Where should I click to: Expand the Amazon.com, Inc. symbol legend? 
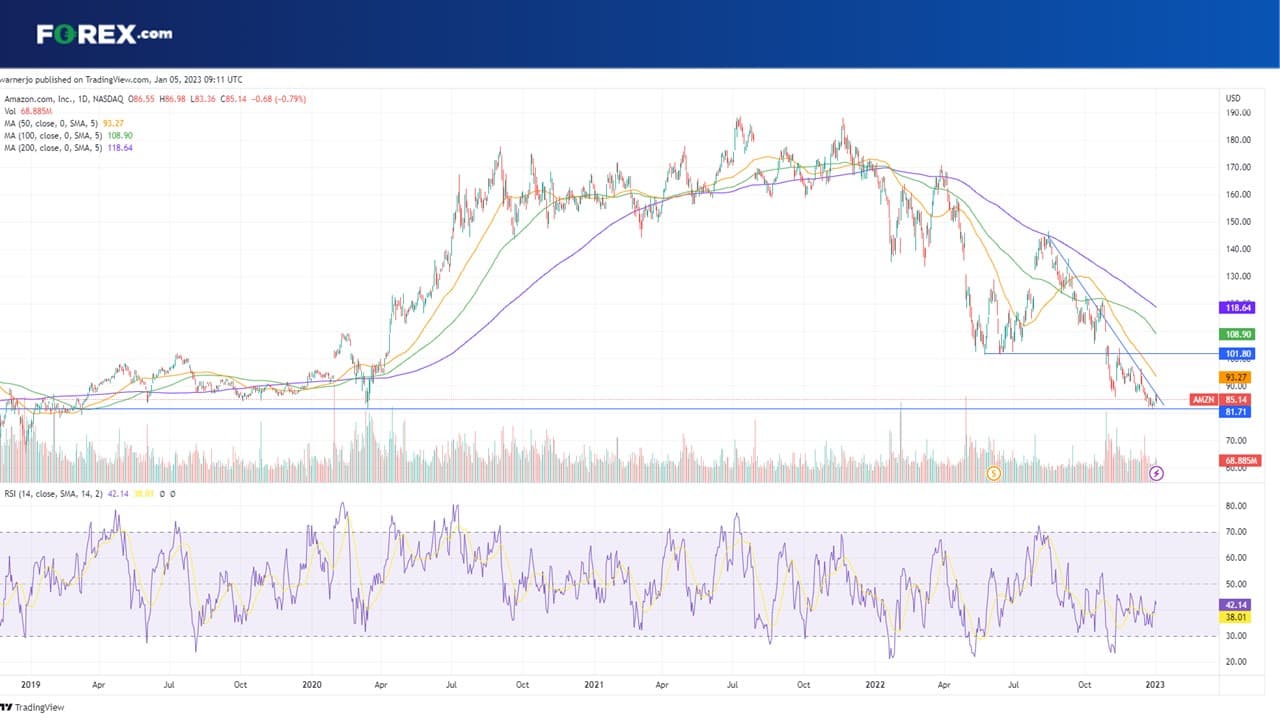click(155, 99)
